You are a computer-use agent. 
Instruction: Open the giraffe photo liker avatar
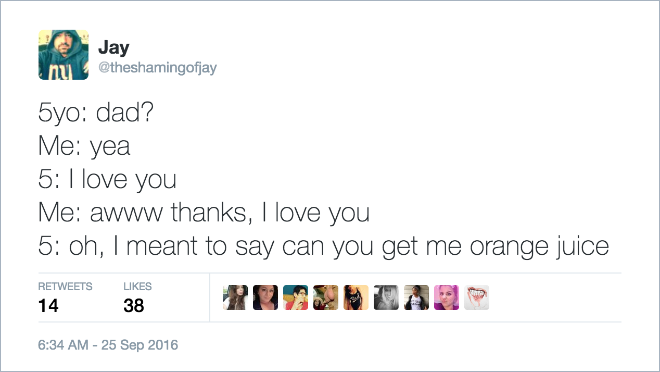click(x=326, y=298)
